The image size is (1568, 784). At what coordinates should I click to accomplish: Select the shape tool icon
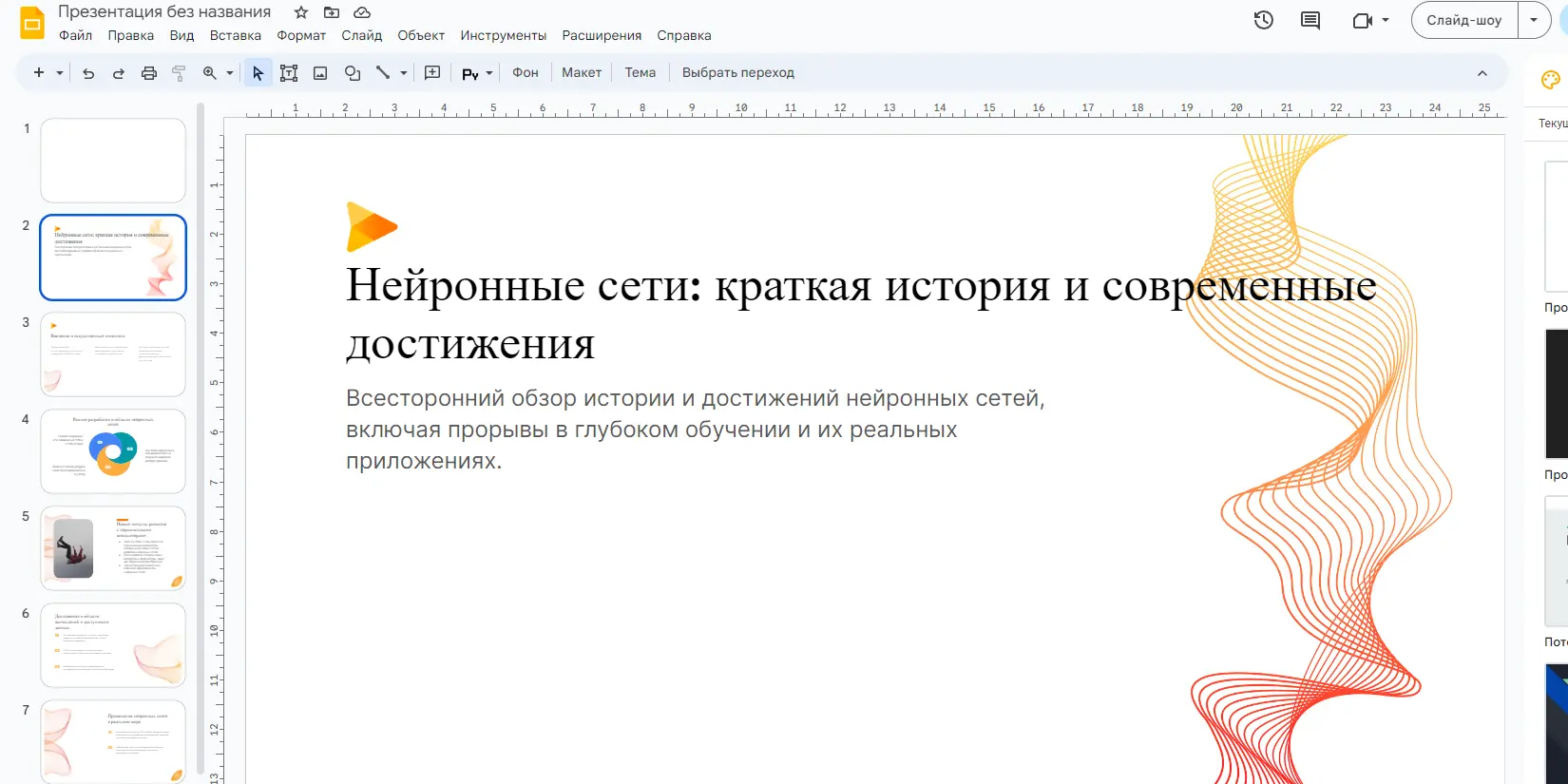click(353, 73)
